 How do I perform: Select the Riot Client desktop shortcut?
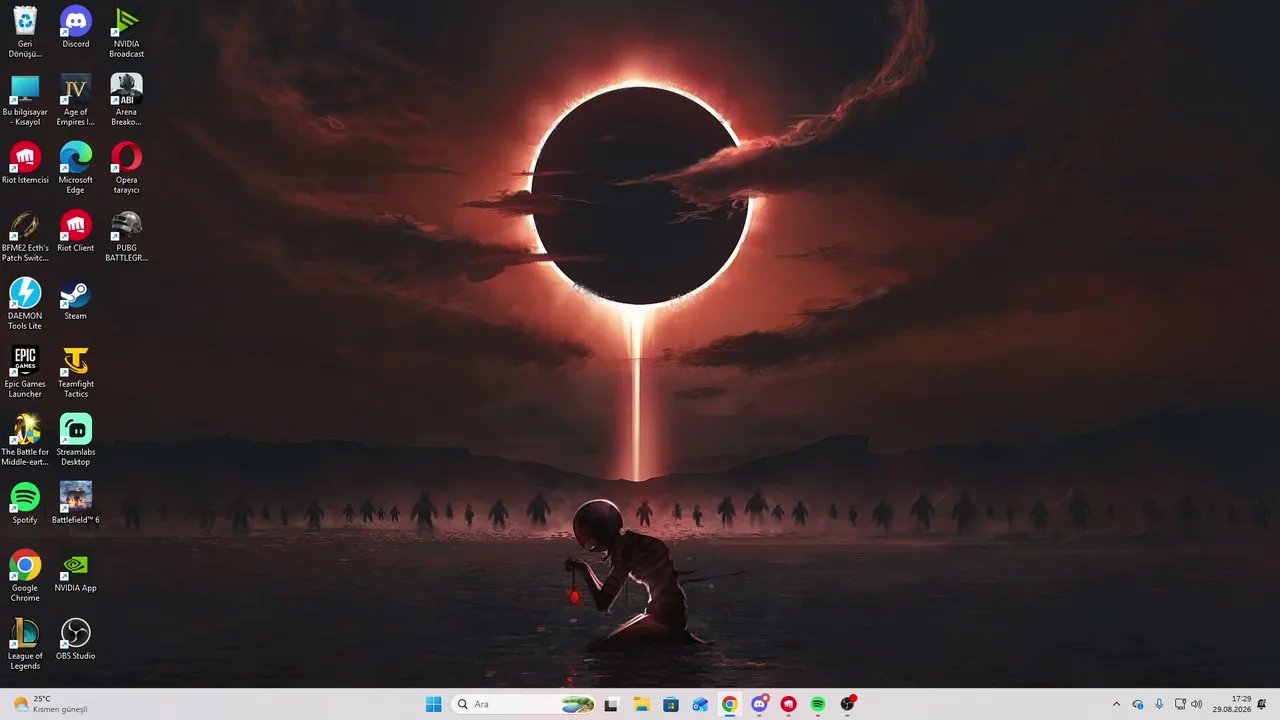pos(76,231)
